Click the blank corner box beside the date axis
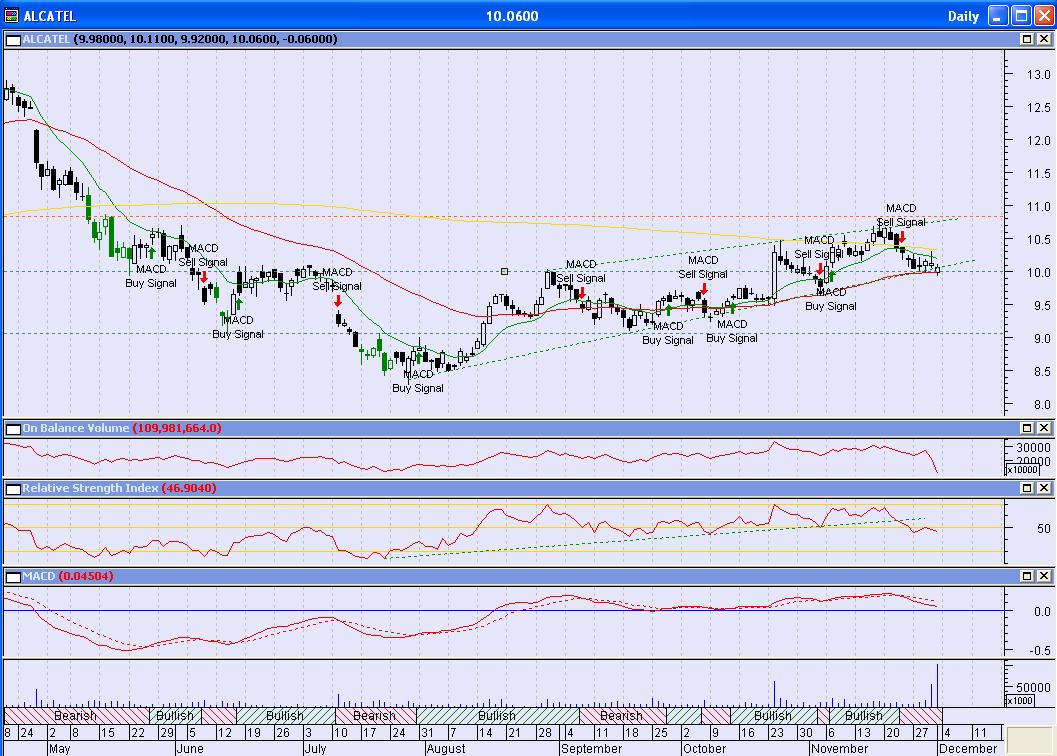Image resolution: width=1057 pixels, height=756 pixels. (1029, 740)
